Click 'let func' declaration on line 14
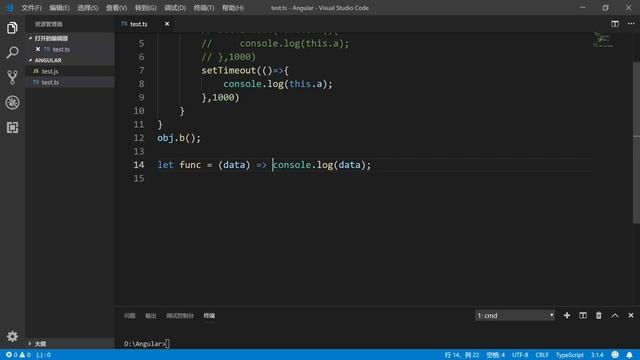 point(179,165)
